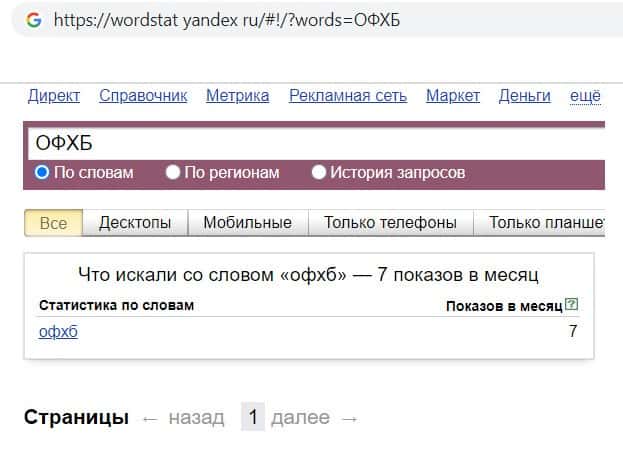The image size is (623, 476).
Task: Select the По словам radio button
Action: tap(42, 172)
